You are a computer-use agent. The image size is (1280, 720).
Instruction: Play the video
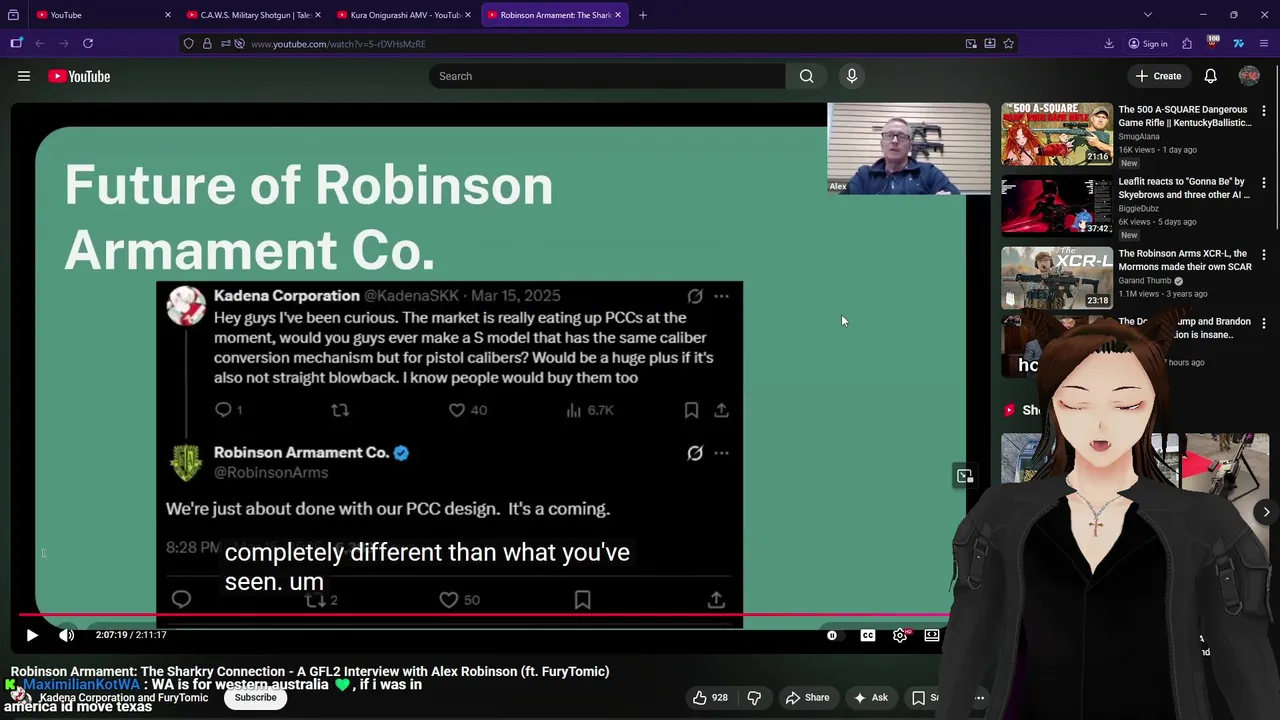[x=32, y=635]
